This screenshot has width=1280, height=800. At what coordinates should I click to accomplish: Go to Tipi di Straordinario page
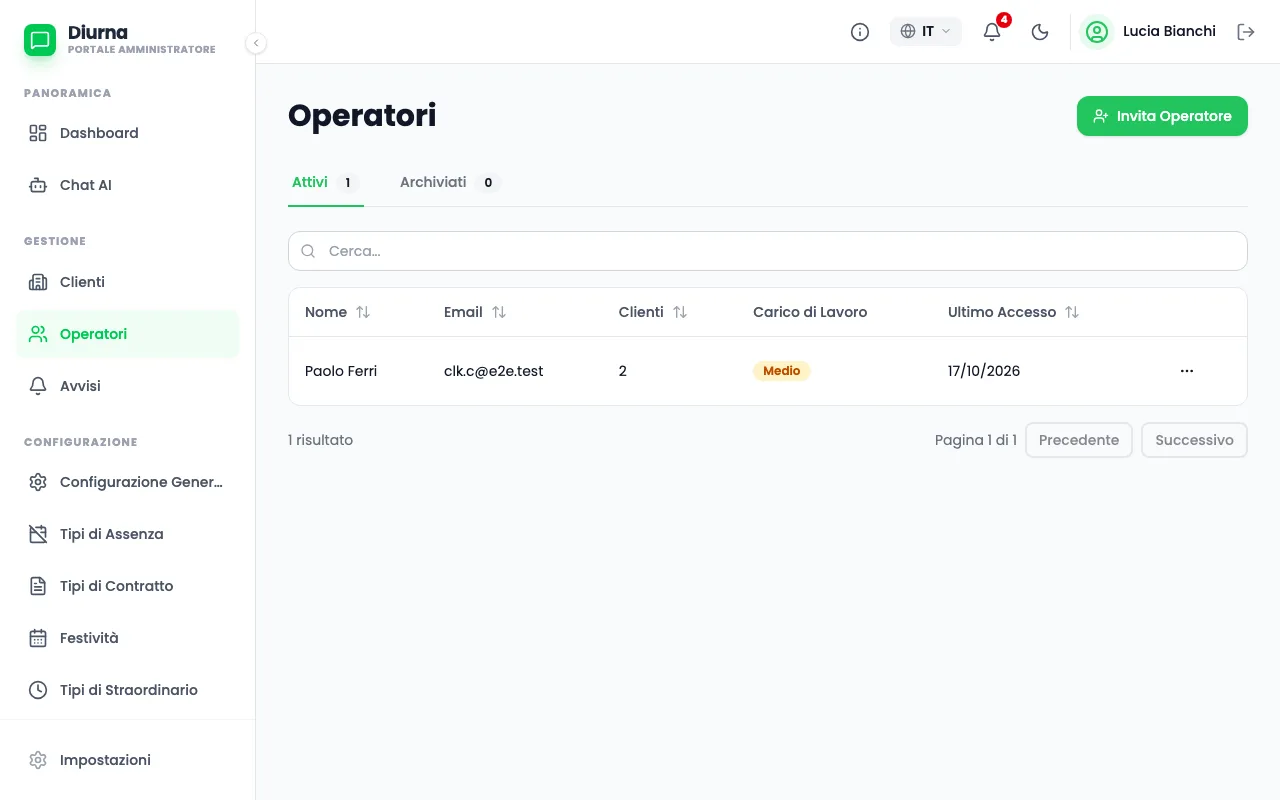(x=128, y=690)
